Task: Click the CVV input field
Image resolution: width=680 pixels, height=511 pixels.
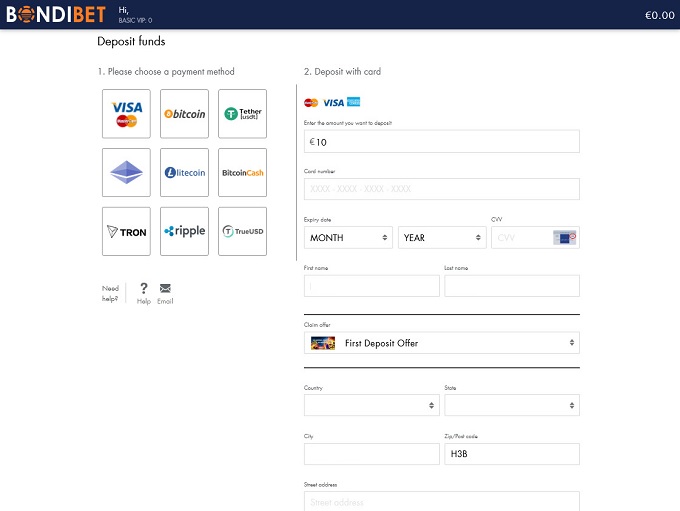Action: point(522,238)
